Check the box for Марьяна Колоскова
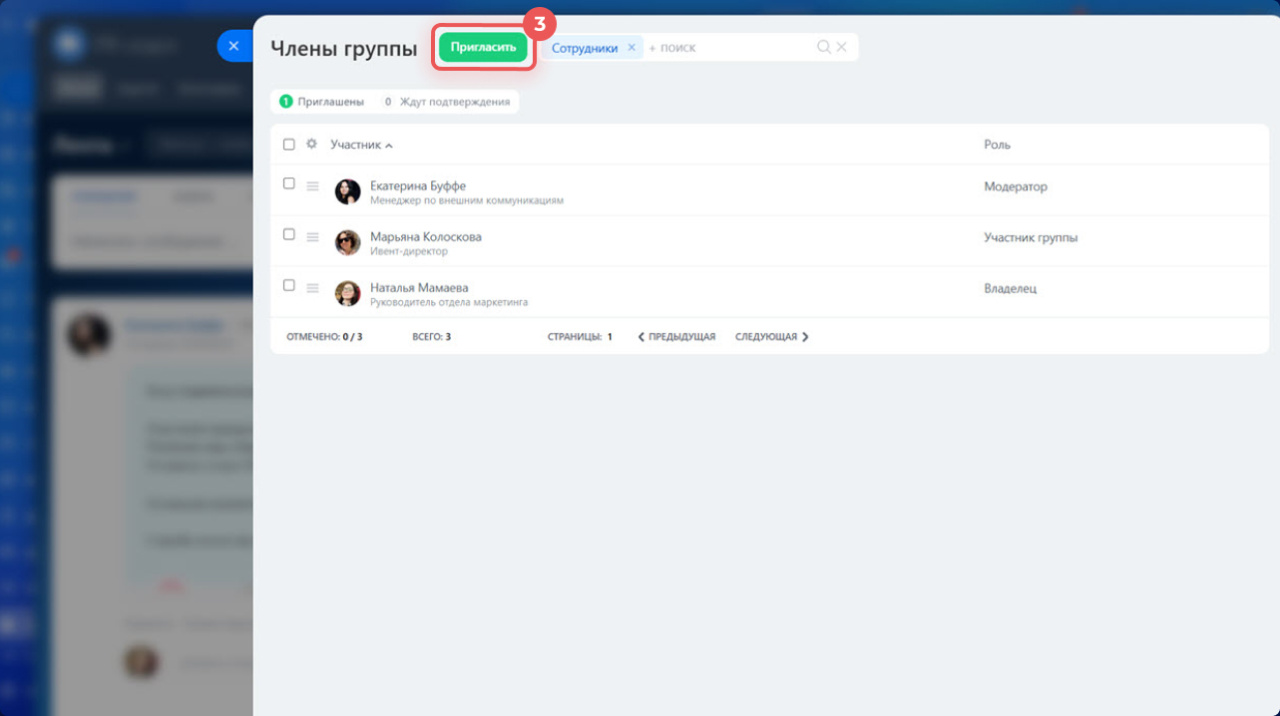The width and height of the screenshot is (1280, 716). coord(289,234)
